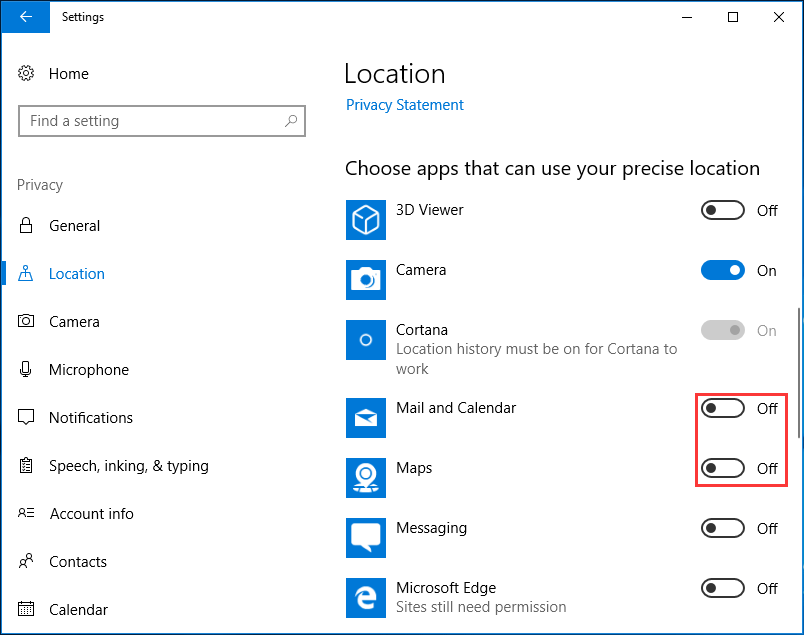Open the Privacy Statement link
The image size is (804, 635).
click(405, 105)
